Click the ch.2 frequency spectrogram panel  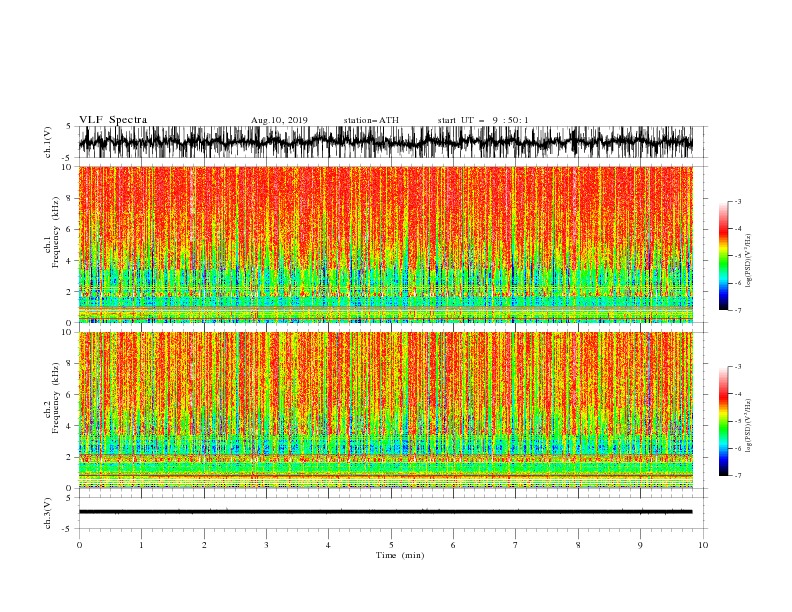(386, 410)
